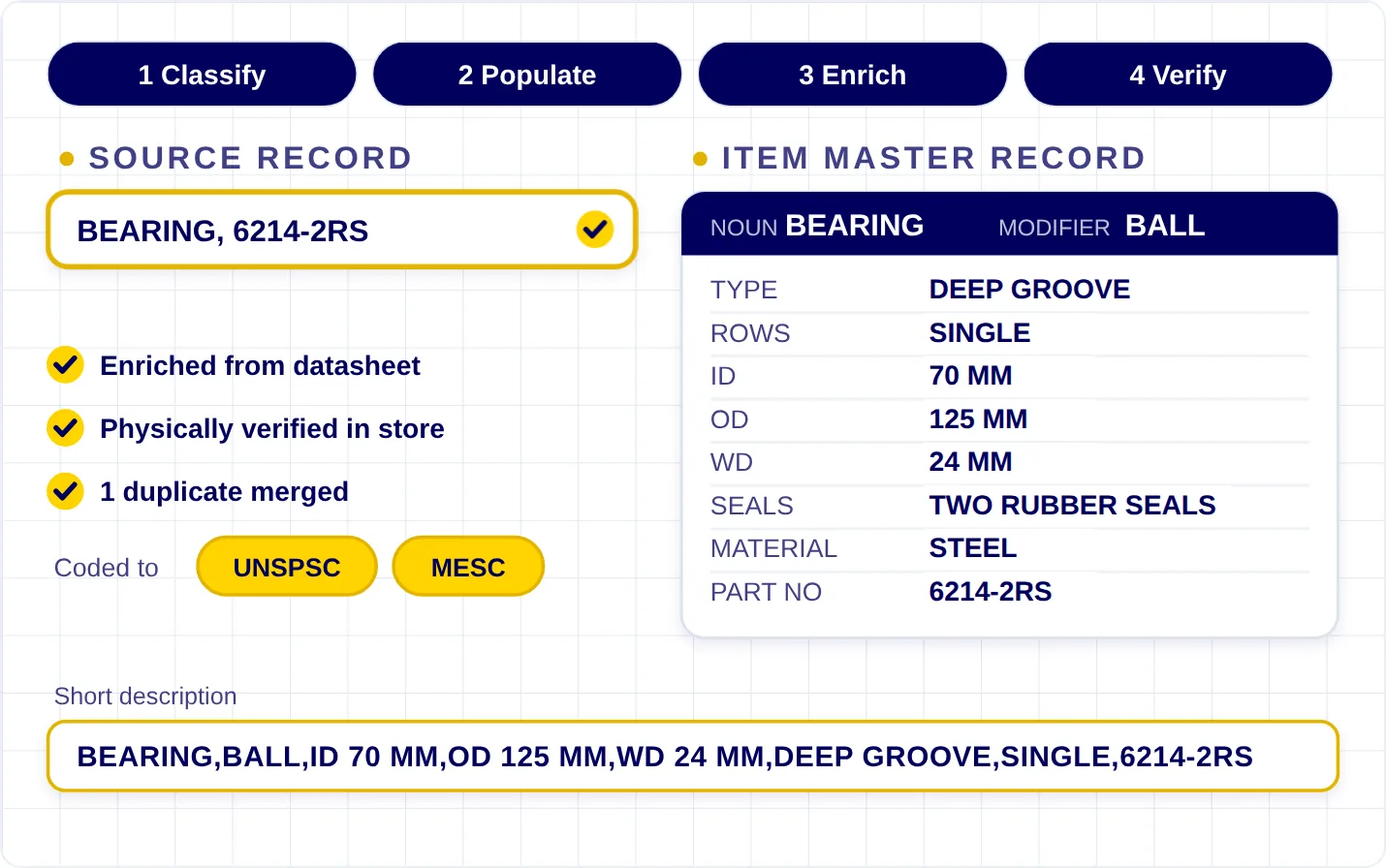Click the UNSPSC code pill
This screenshot has width=1386, height=868.
point(287,567)
